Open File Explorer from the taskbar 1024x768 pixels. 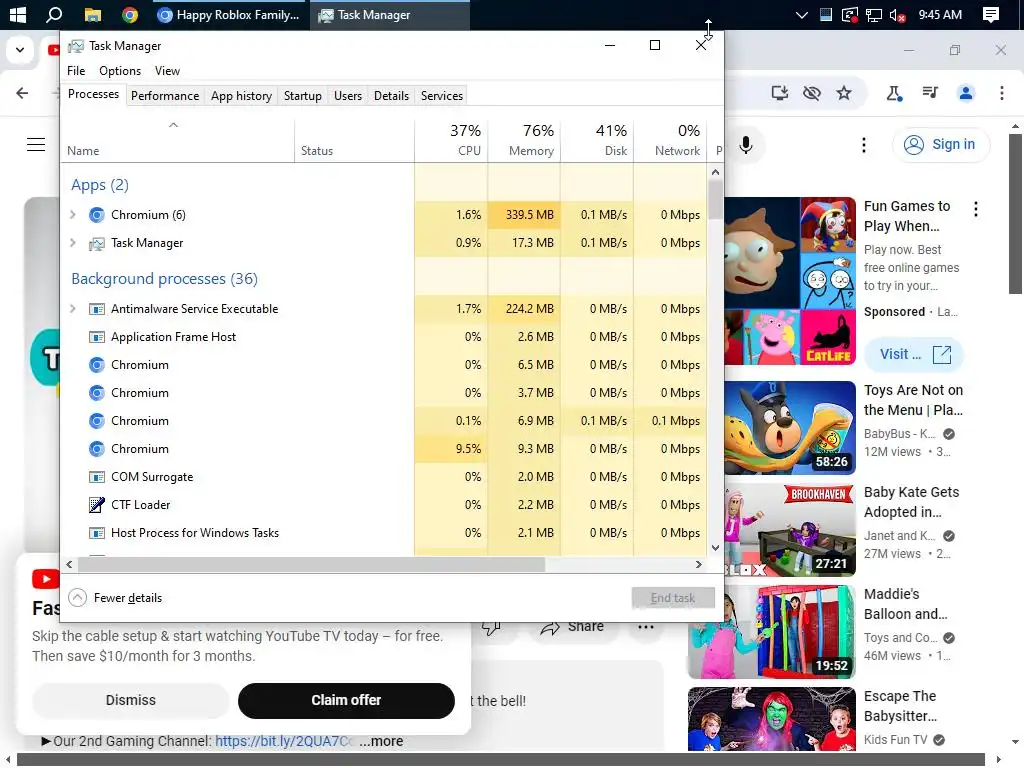(93, 14)
